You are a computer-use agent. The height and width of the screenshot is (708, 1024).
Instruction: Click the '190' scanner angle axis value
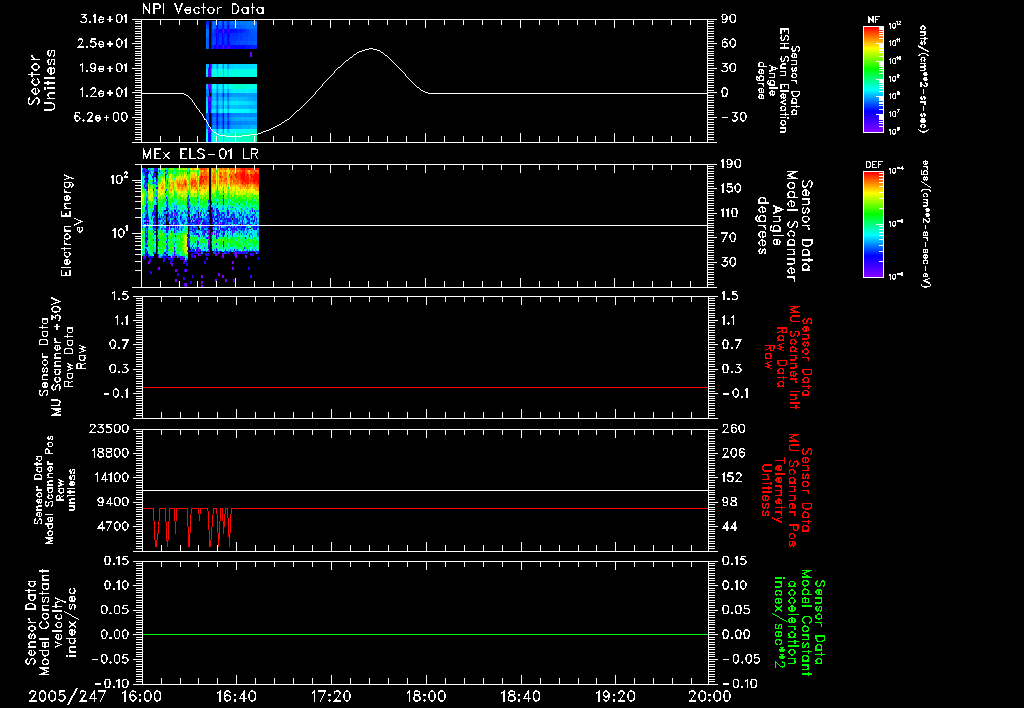[731, 164]
